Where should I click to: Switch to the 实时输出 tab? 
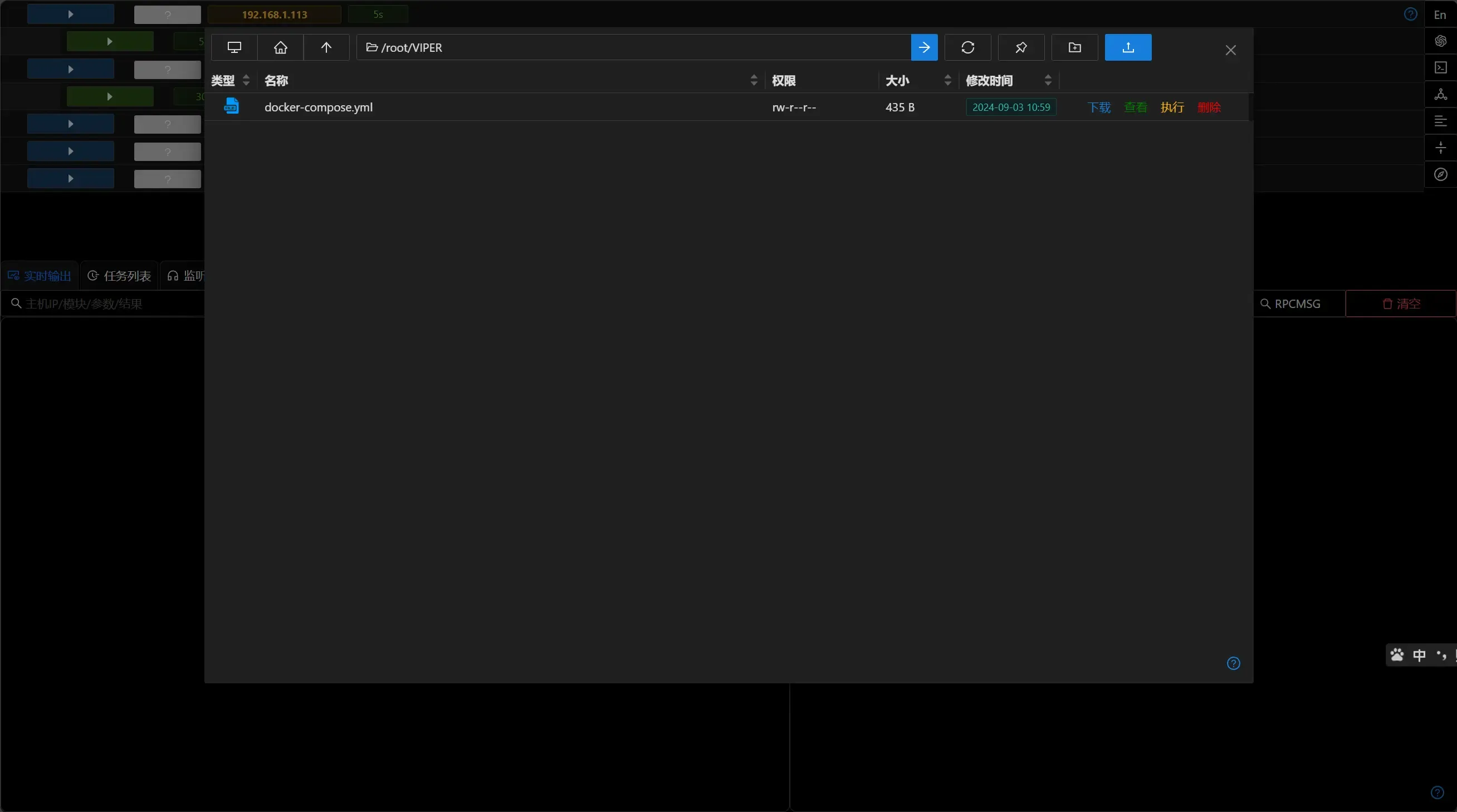tap(40, 276)
